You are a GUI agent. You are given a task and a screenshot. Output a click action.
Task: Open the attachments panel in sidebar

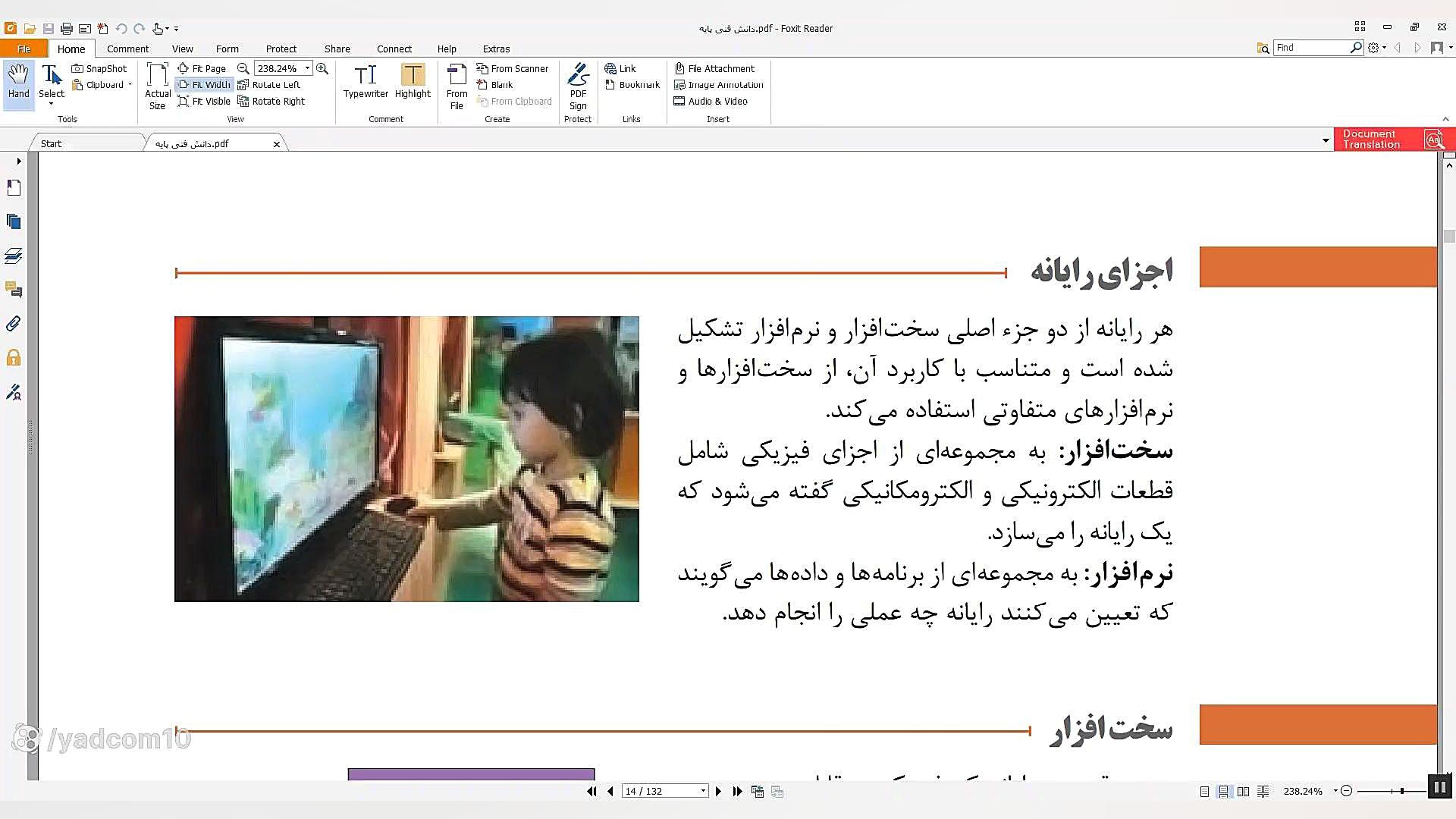[14, 324]
